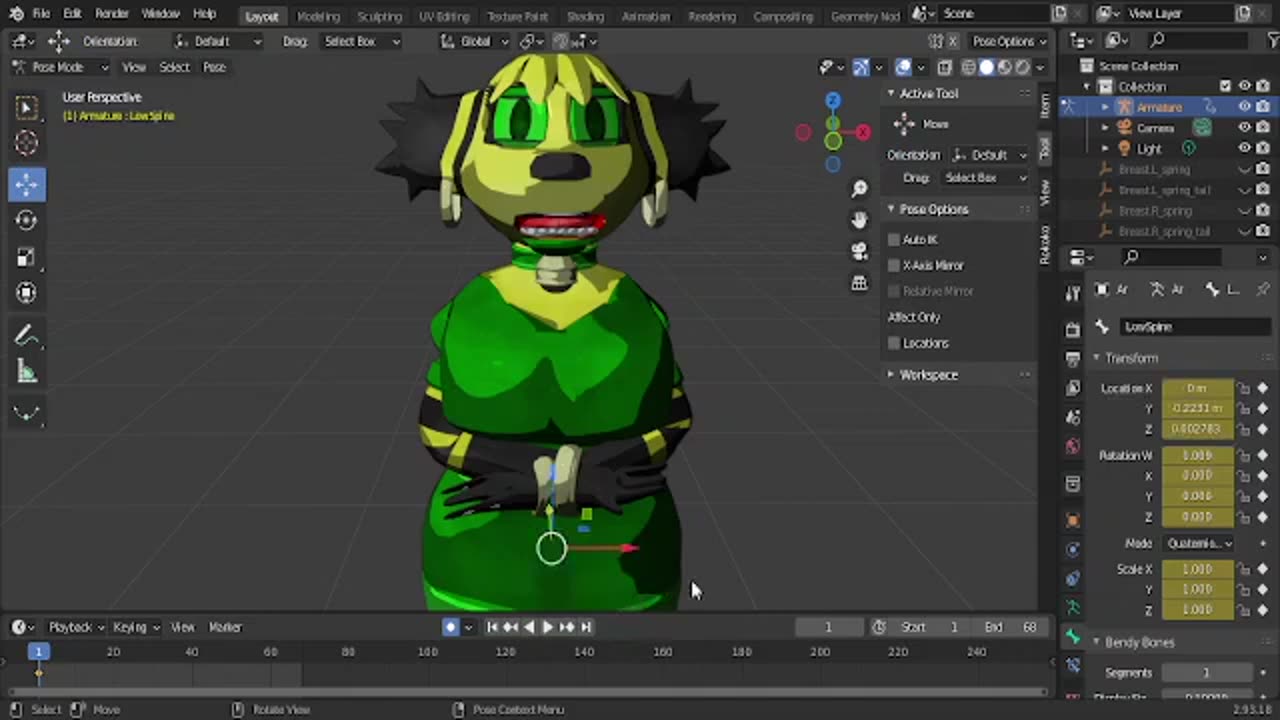Image resolution: width=1280 pixels, height=720 pixels.
Task: Open the timeline Marker menu
Action: coord(225,627)
